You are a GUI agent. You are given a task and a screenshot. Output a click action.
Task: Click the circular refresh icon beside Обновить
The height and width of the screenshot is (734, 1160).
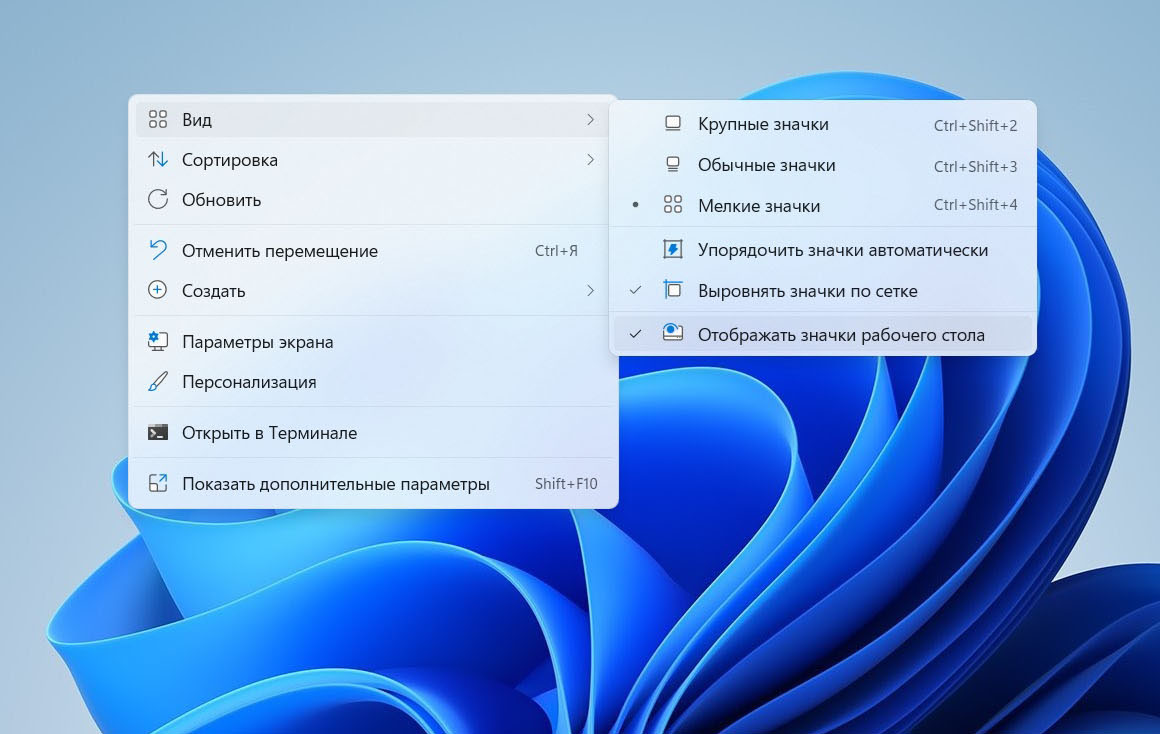(x=158, y=199)
